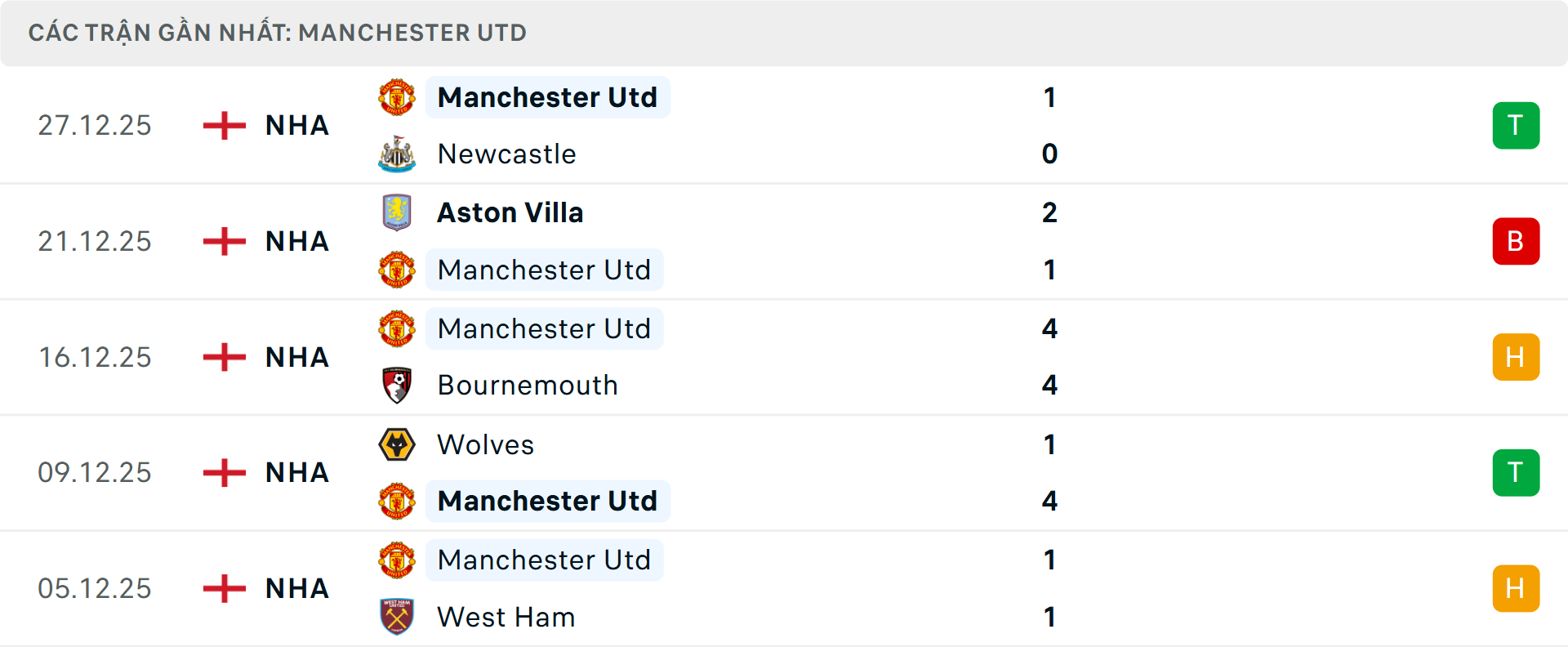This screenshot has width=1568, height=647.
Task: Click the NHA league label for 09.12.25
Action: coord(297,473)
